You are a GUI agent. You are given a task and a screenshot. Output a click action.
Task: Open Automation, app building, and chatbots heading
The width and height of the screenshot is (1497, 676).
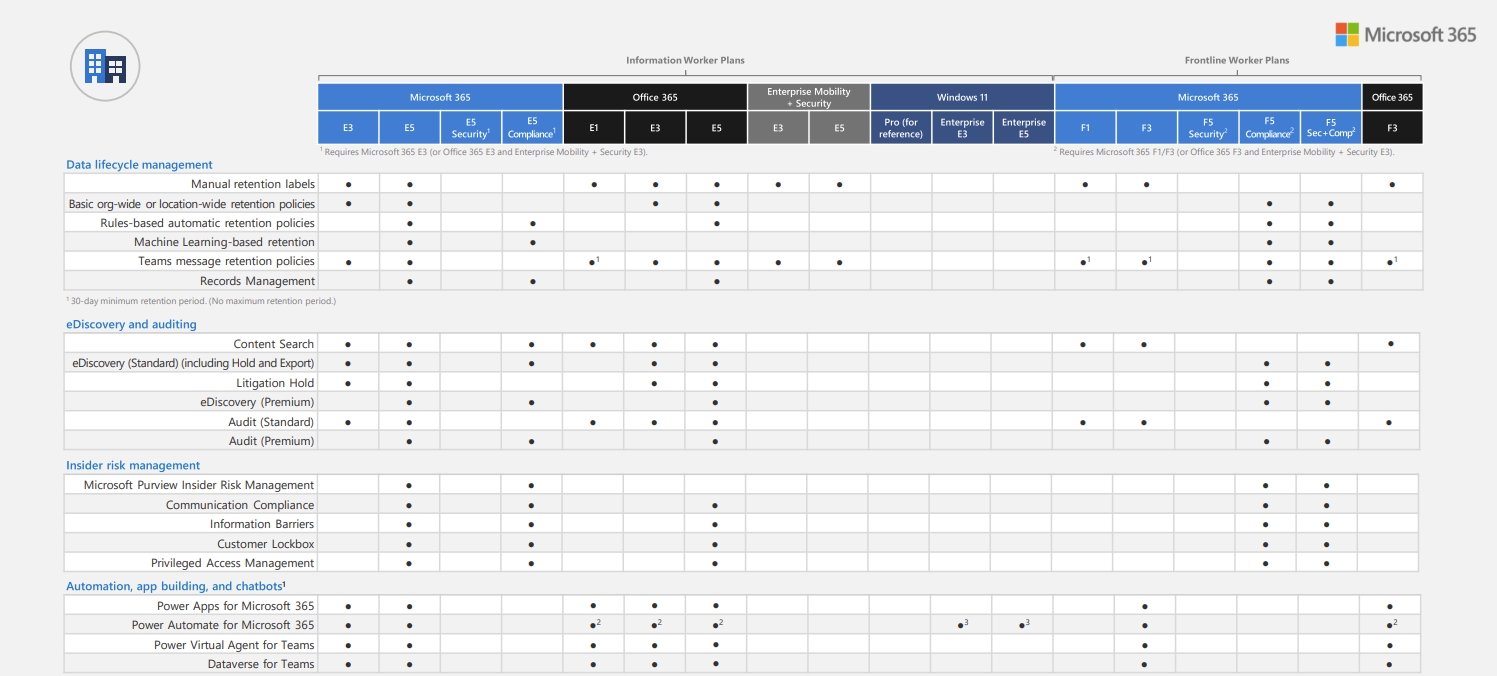[x=176, y=586]
